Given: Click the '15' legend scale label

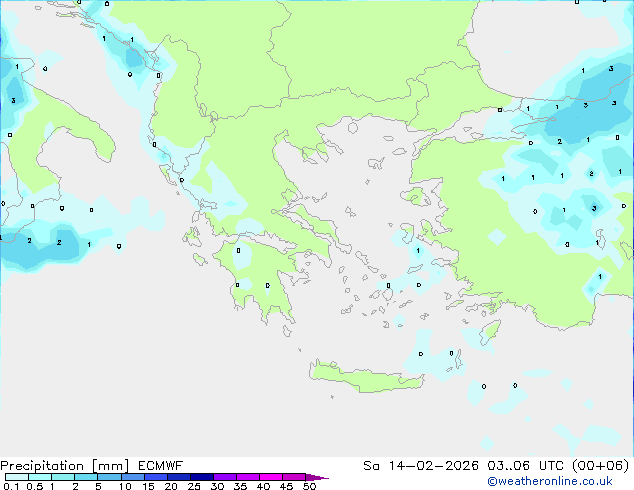Looking at the screenshot, I should pos(148,486).
